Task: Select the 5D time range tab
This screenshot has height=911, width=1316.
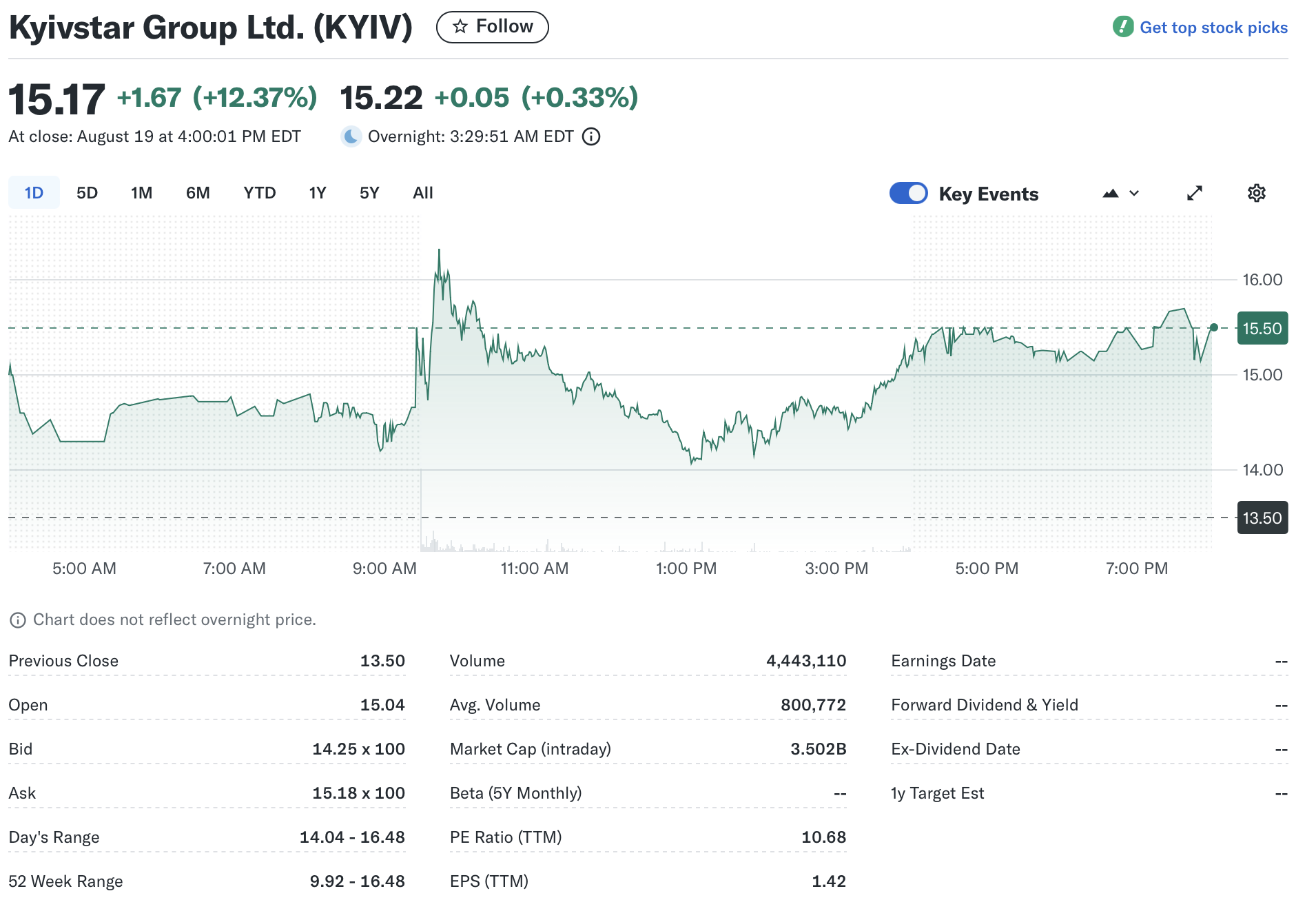Action: tap(87, 193)
